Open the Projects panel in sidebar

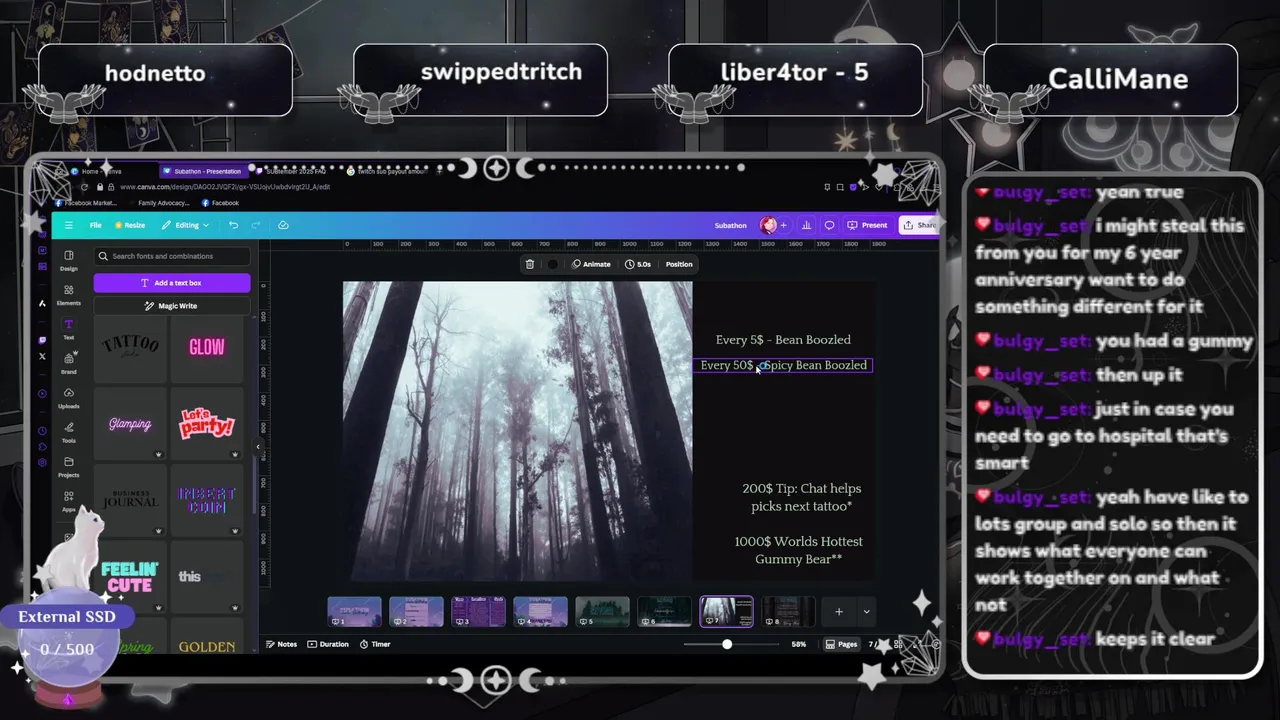click(x=68, y=466)
